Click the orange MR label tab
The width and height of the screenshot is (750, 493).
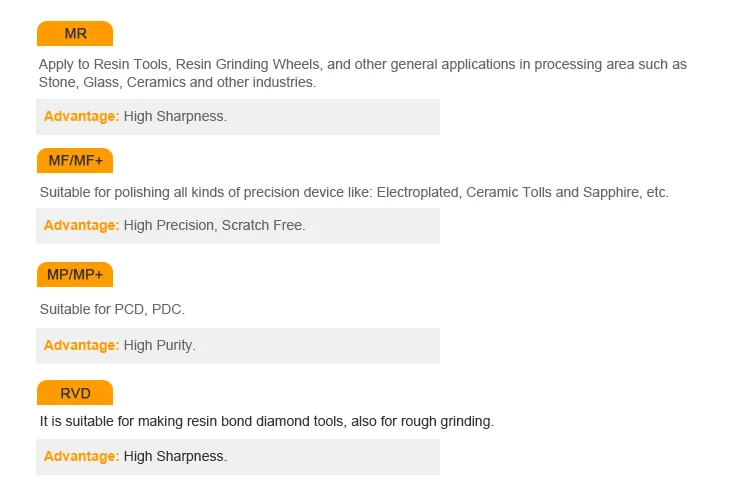75,33
